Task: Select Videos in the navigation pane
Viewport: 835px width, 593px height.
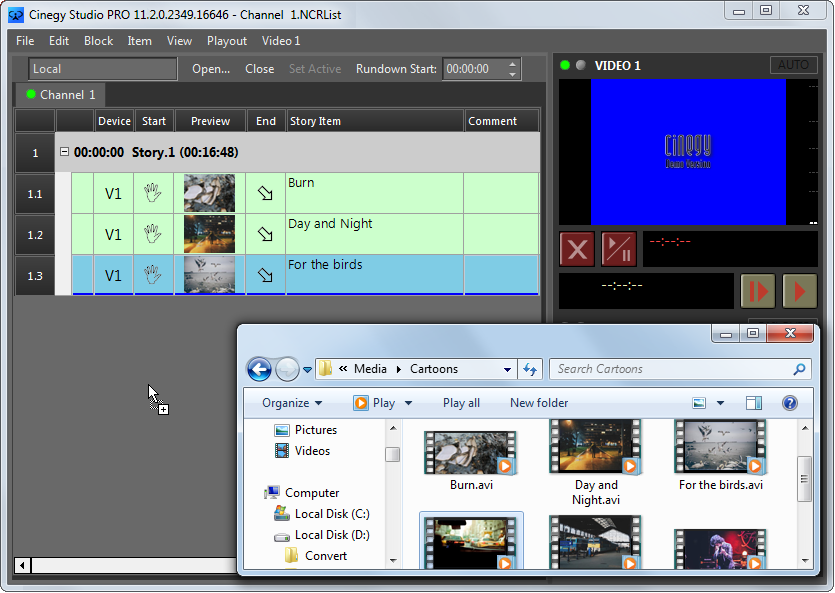Action: click(302, 451)
